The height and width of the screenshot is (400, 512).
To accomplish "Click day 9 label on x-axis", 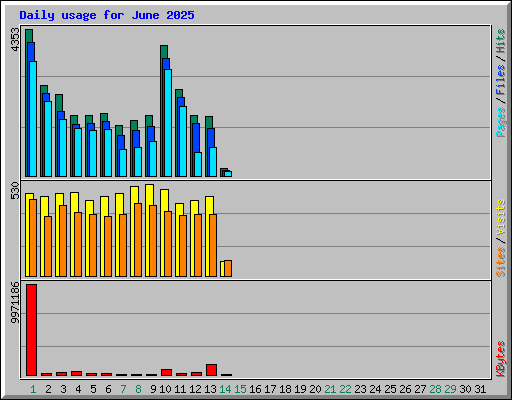I will point(153,389).
